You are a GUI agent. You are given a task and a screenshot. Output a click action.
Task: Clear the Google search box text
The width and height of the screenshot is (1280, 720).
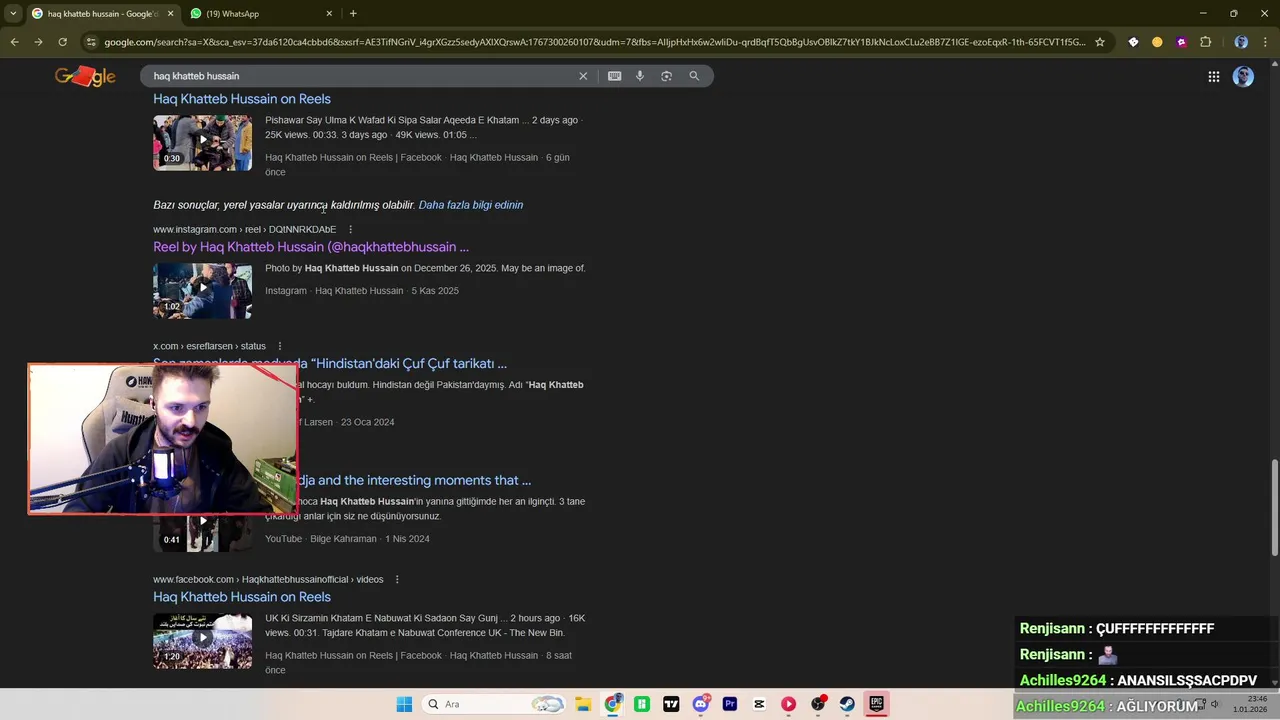pyautogui.click(x=583, y=76)
